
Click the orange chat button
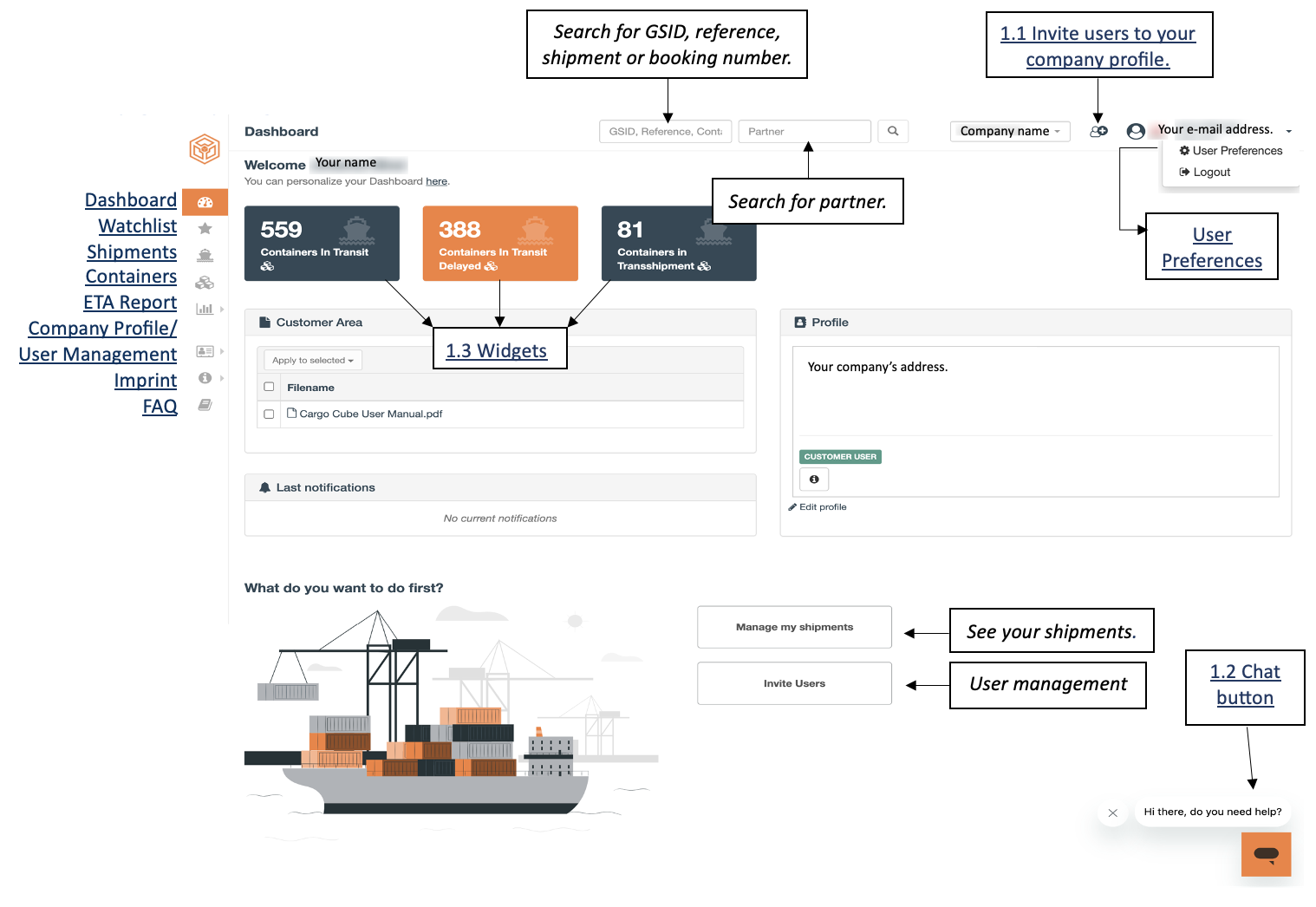click(x=1266, y=854)
